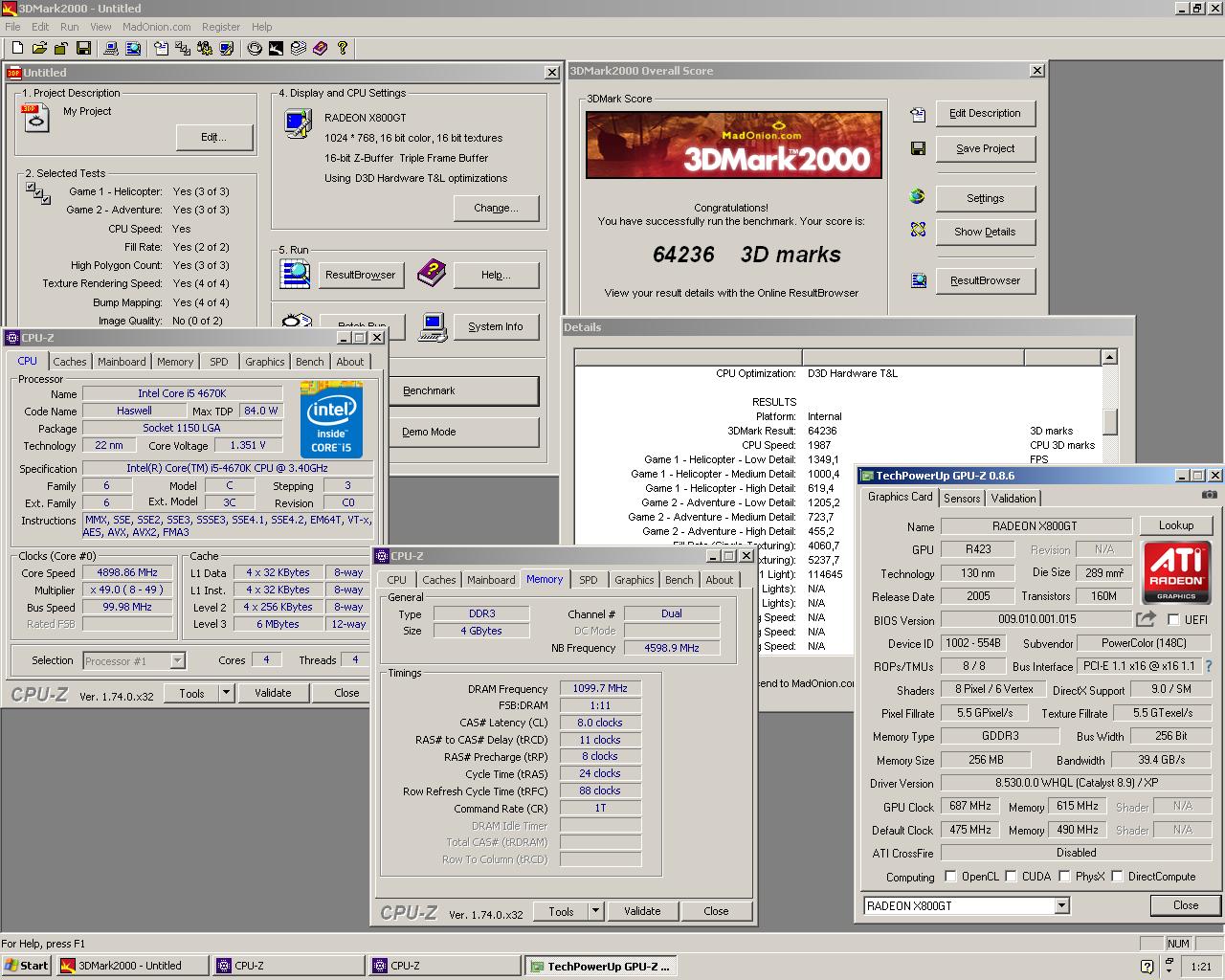1225x980 pixels.
Task: Click the Save Project button
Action: [x=985, y=148]
